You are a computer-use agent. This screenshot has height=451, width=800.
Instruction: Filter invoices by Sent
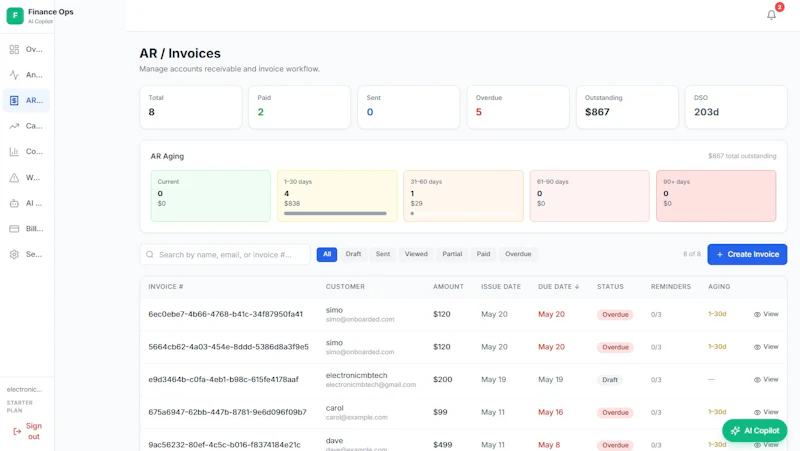click(383, 254)
